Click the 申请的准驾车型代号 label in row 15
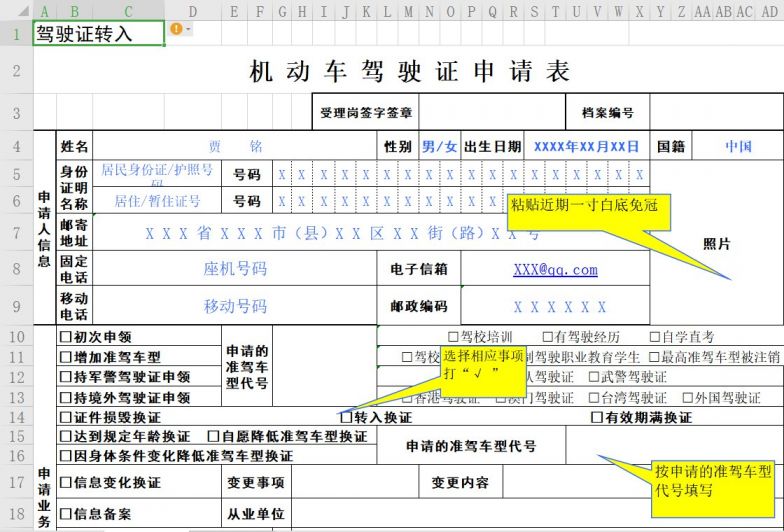784x532 pixels. (471, 446)
